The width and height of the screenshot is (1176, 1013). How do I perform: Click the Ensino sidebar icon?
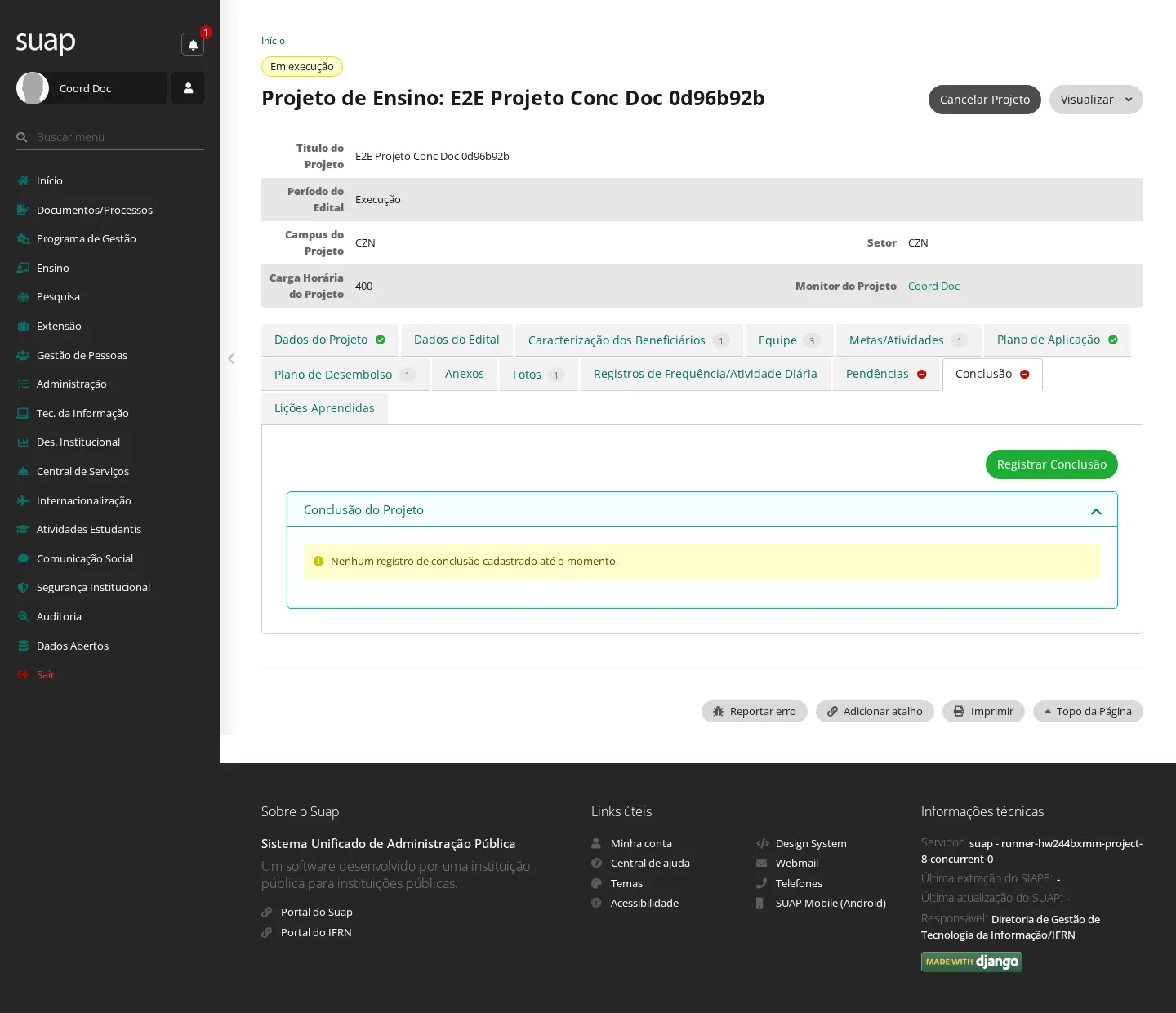tap(23, 268)
